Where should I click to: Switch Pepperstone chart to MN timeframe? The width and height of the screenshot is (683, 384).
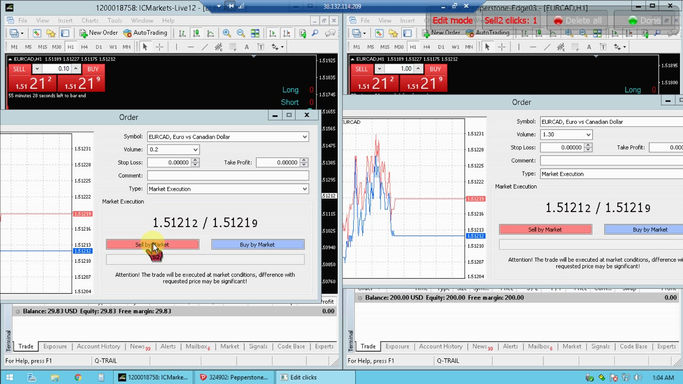click(469, 47)
